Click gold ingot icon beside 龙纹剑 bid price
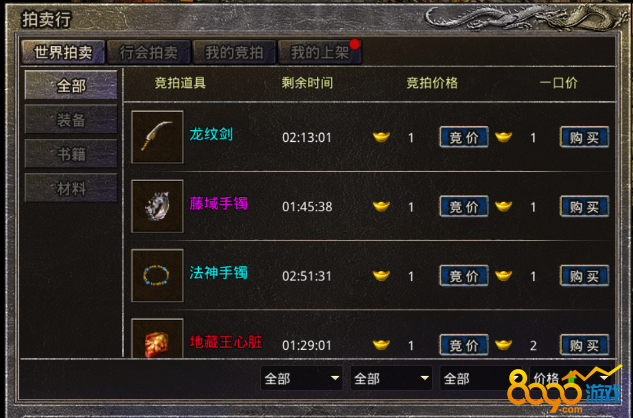The width and height of the screenshot is (633, 418). pyautogui.click(x=381, y=137)
